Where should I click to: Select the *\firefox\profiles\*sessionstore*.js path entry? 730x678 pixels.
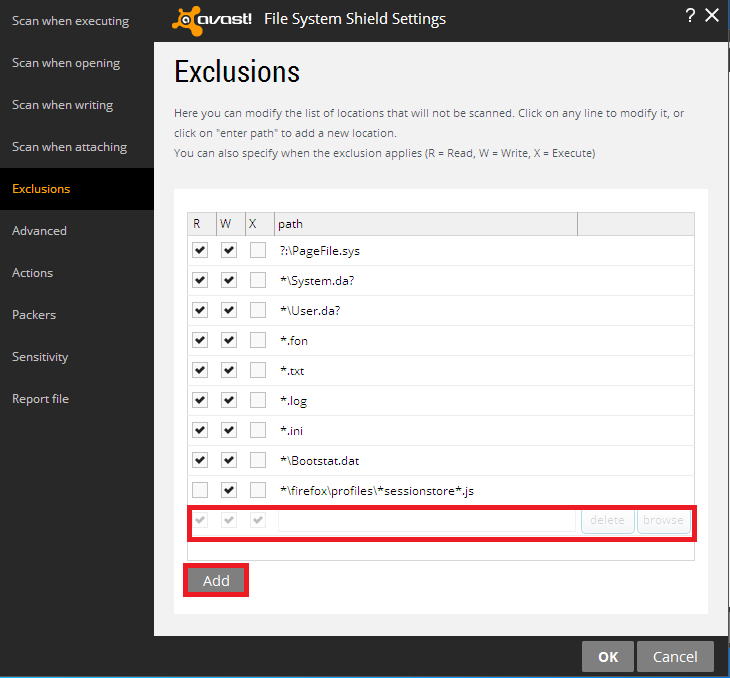click(x=377, y=491)
